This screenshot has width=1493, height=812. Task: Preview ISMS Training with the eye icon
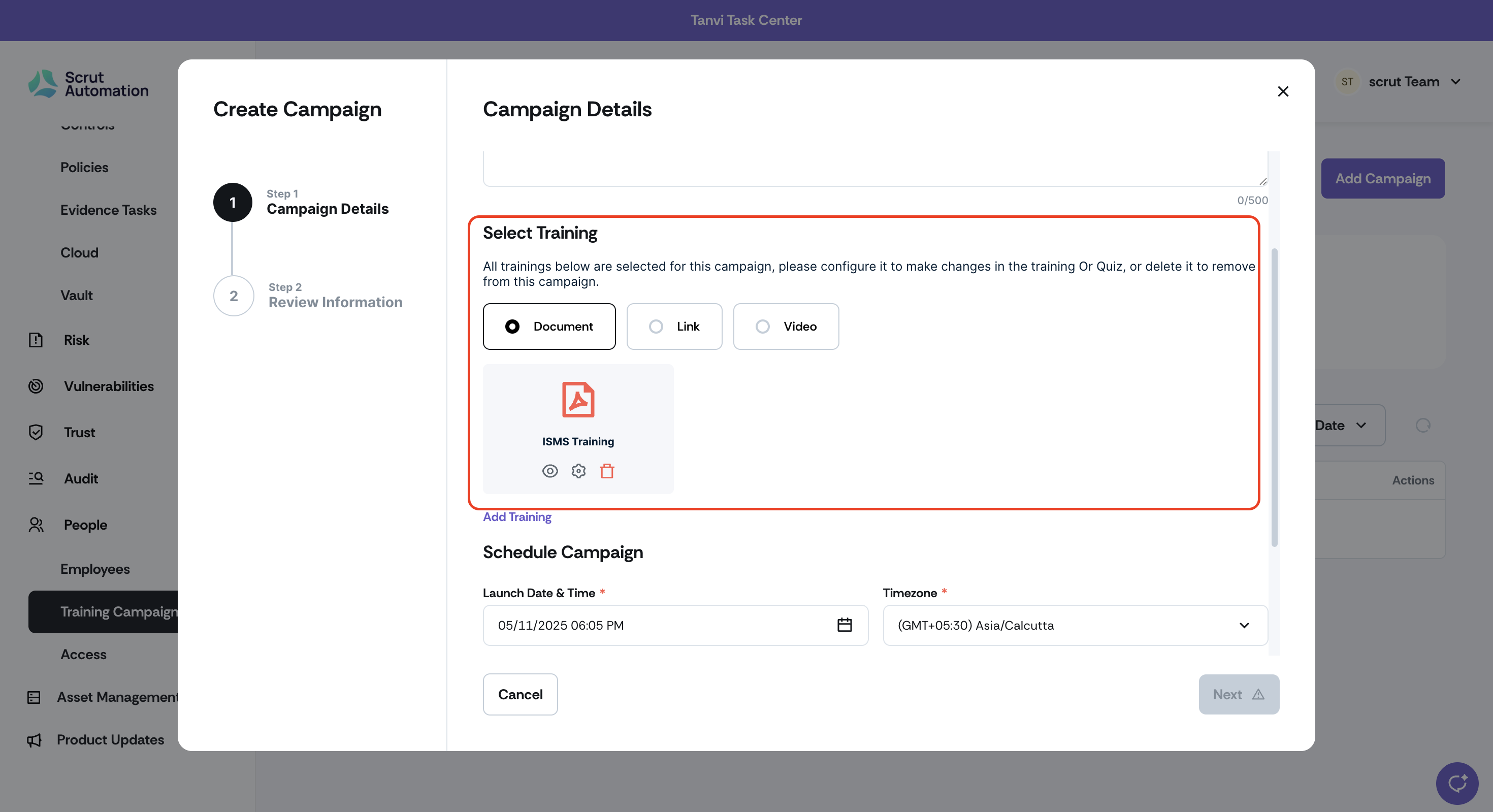coord(549,471)
